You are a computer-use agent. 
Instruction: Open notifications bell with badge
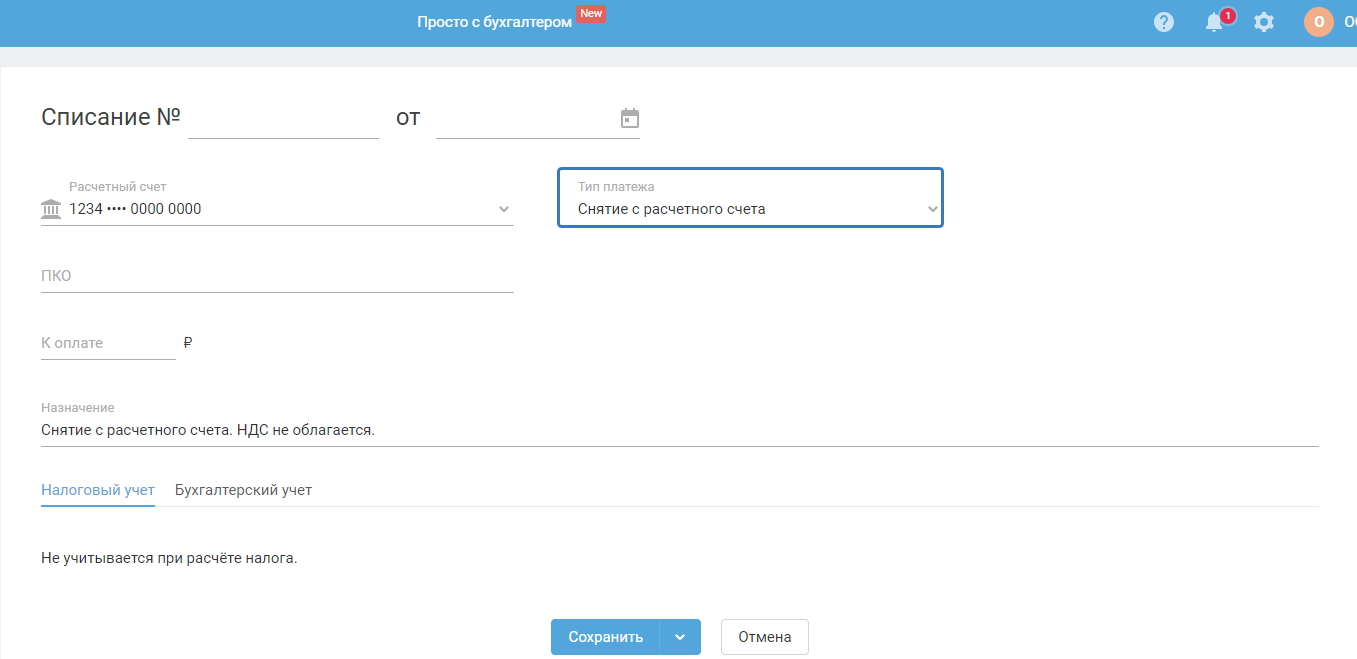tap(1217, 21)
